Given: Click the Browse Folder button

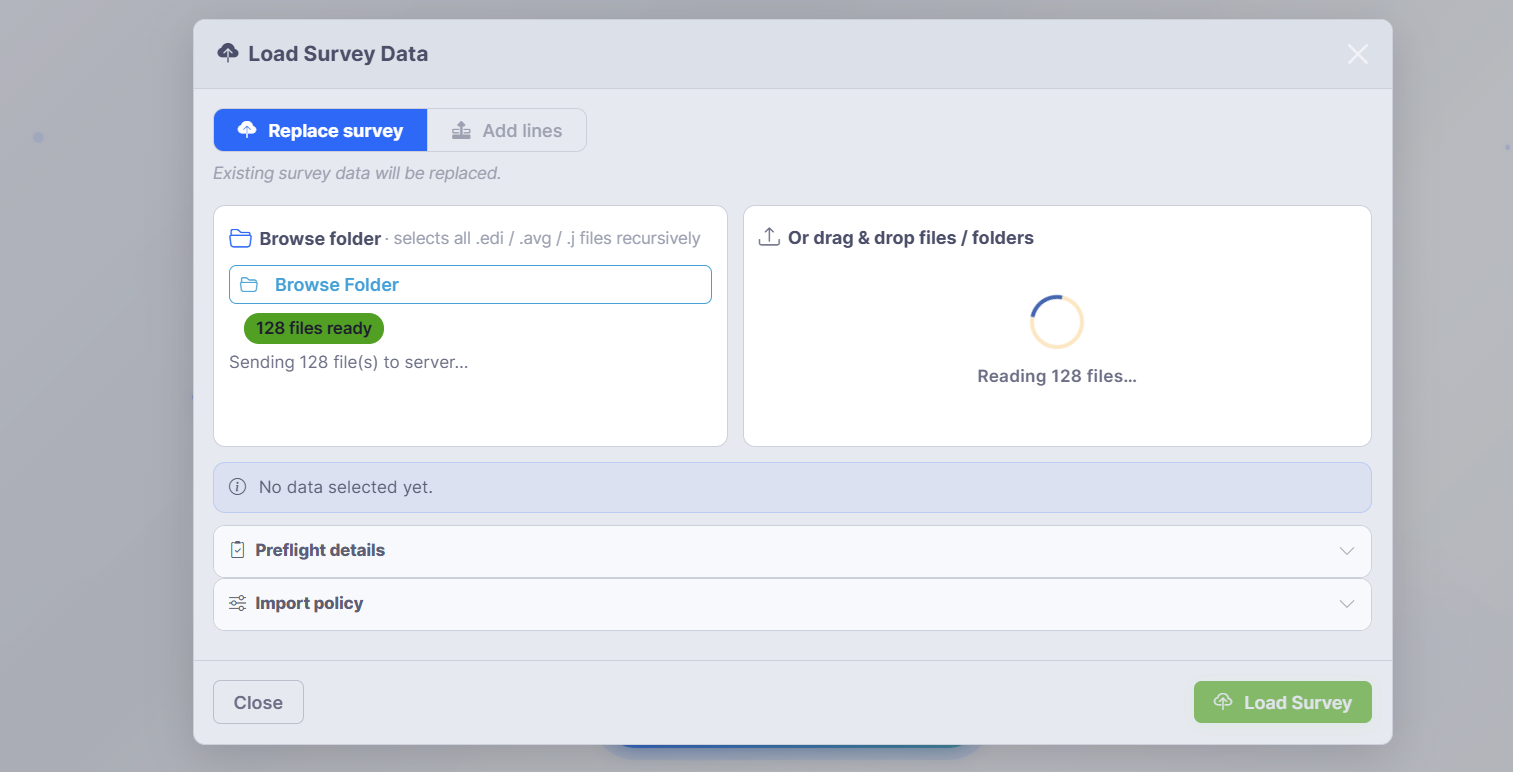Looking at the screenshot, I should point(470,284).
